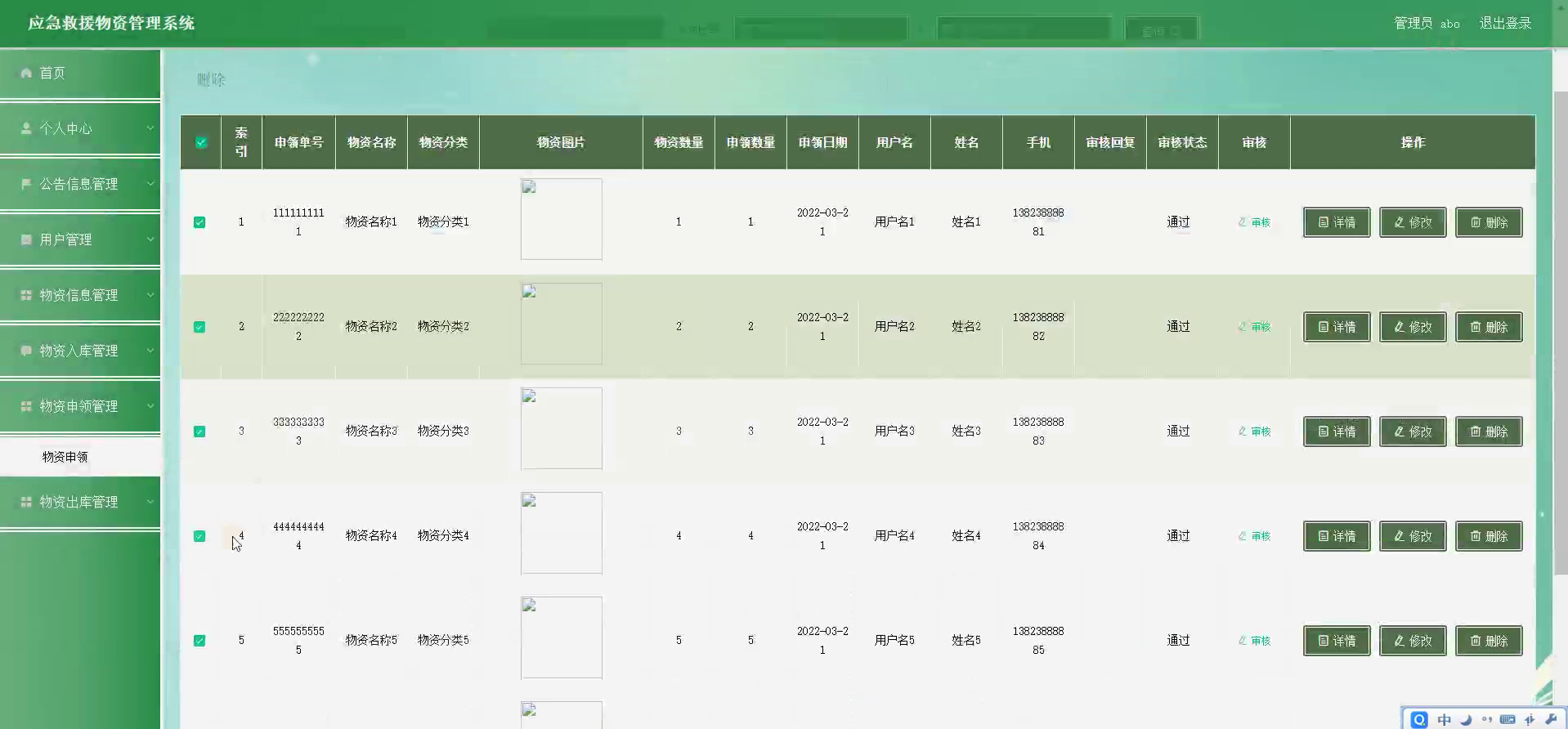Click the 申领单号 column header
The height and width of the screenshot is (729, 1568).
298,142
